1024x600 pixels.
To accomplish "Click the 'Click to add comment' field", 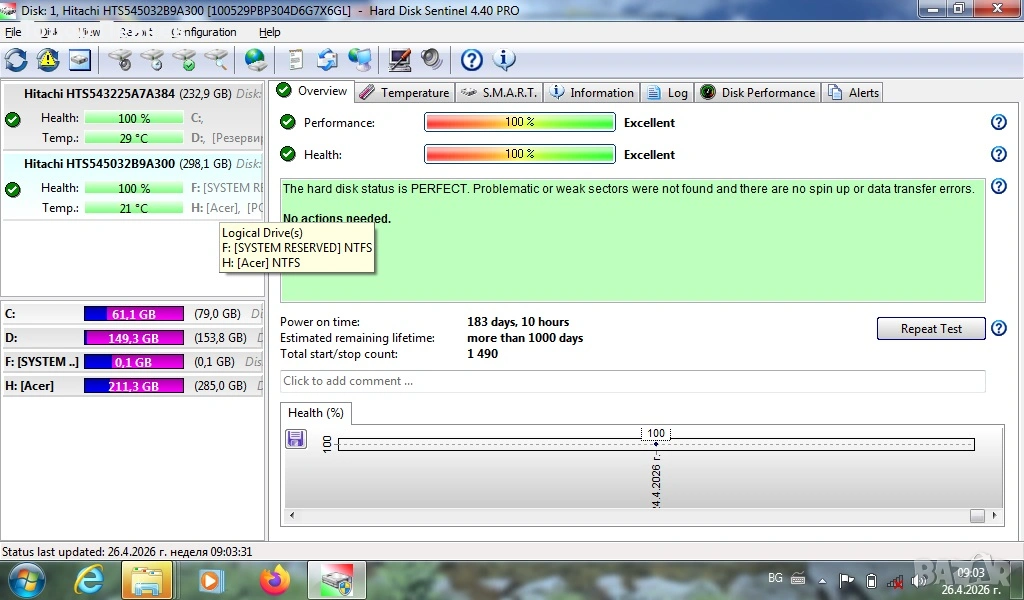I will [x=632, y=381].
